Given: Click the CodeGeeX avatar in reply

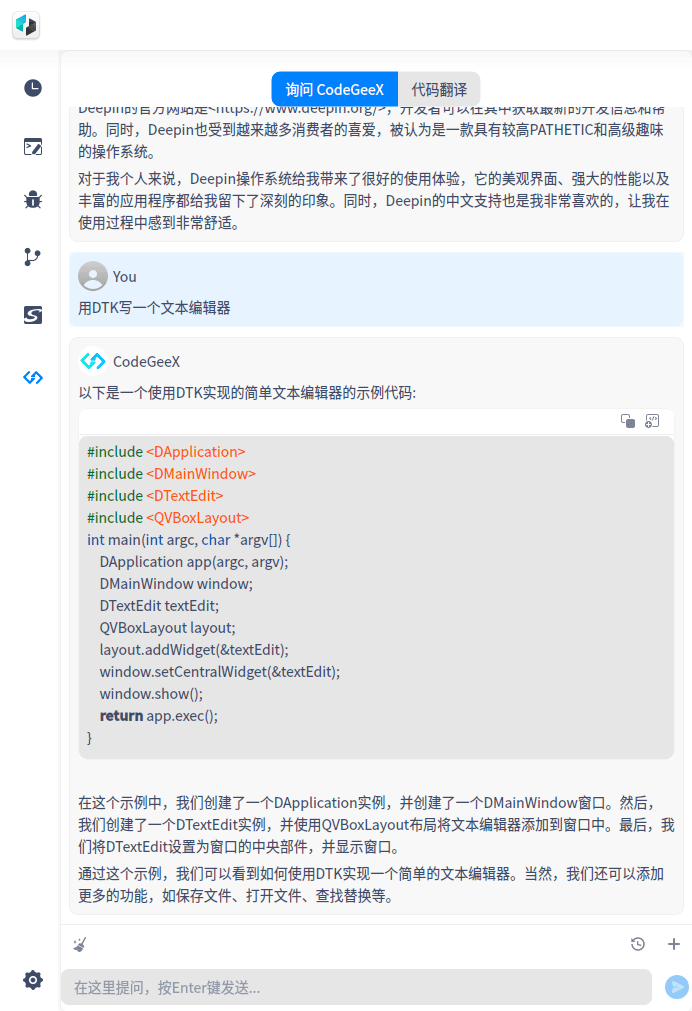Looking at the screenshot, I should click(93, 361).
